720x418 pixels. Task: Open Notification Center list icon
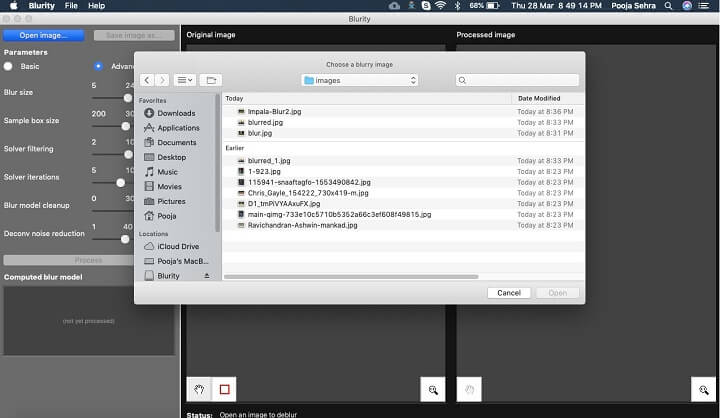[703, 6]
